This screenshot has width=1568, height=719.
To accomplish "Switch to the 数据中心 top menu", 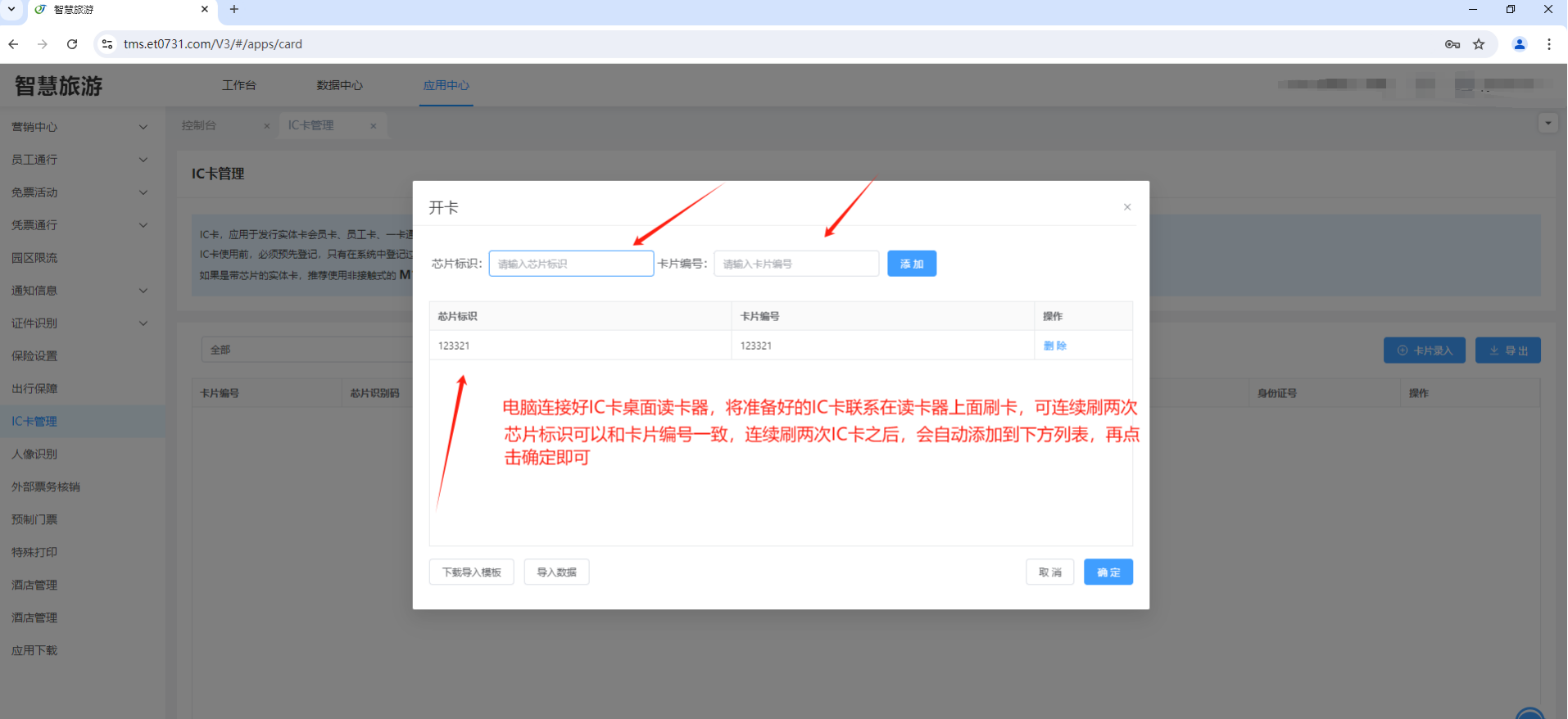I will point(339,85).
